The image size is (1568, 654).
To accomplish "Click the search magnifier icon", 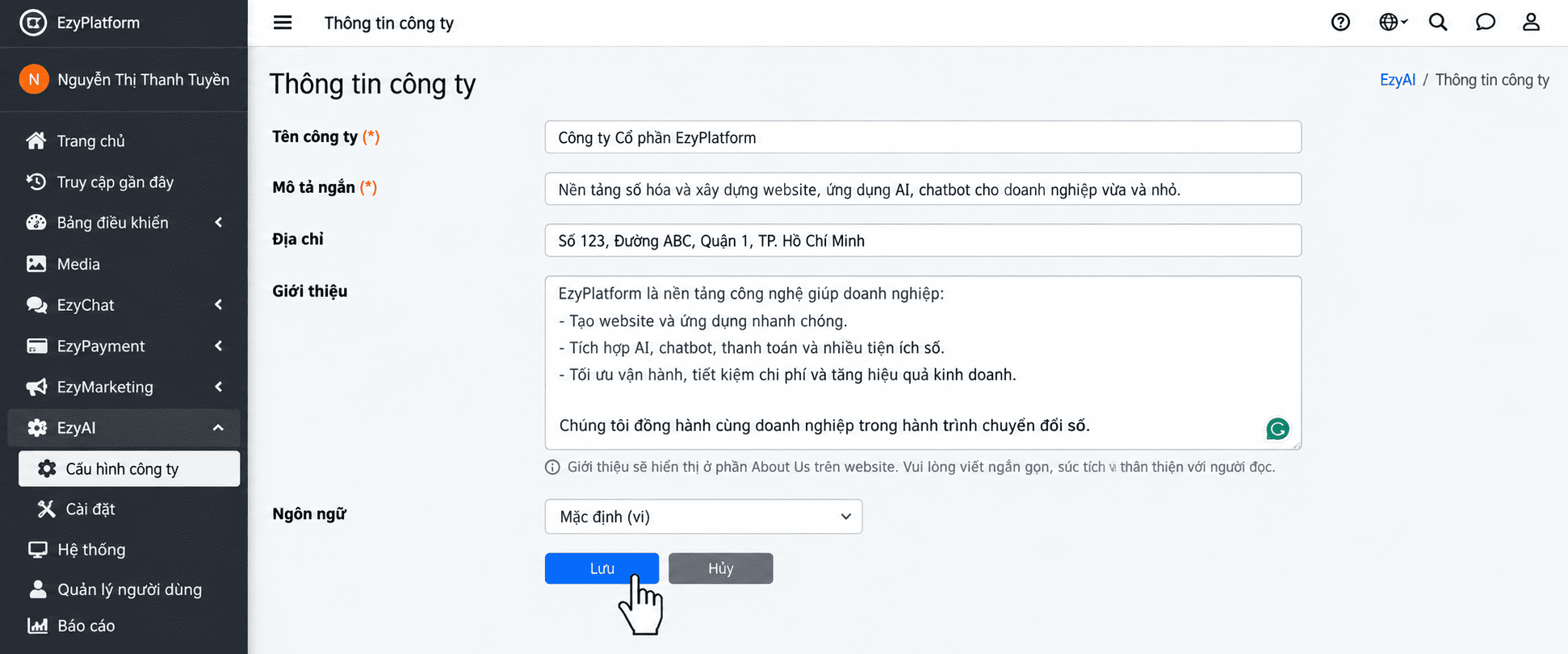I will click(x=1438, y=23).
